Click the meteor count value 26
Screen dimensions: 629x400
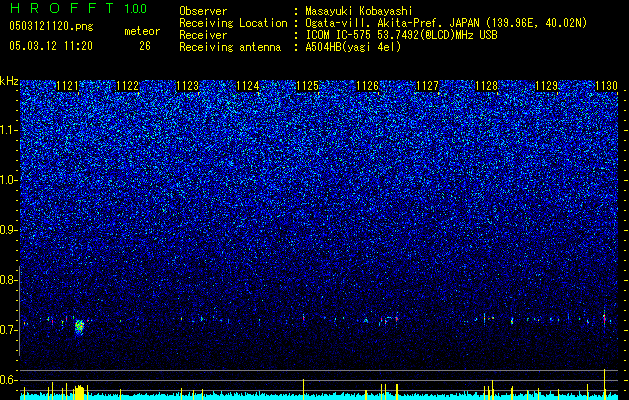pyautogui.click(x=145, y=46)
